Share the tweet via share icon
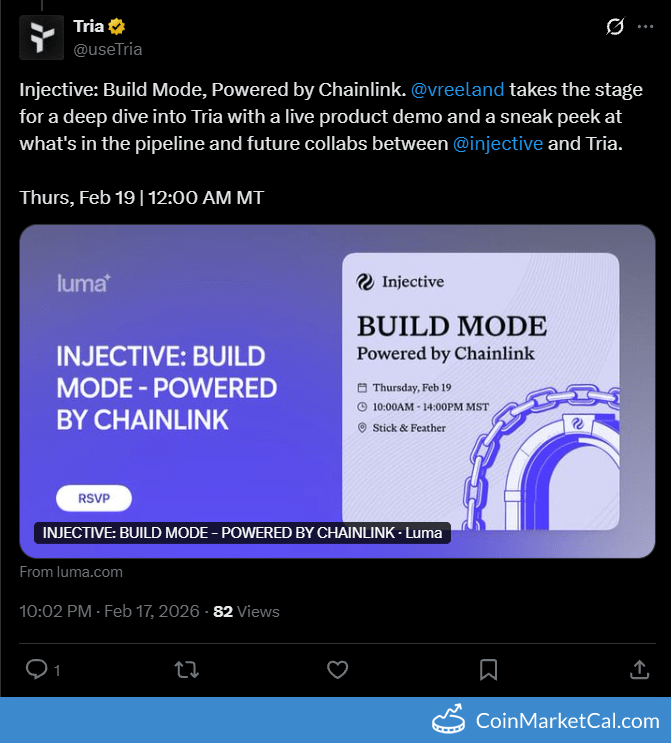This screenshot has height=743, width=671. tap(639, 669)
